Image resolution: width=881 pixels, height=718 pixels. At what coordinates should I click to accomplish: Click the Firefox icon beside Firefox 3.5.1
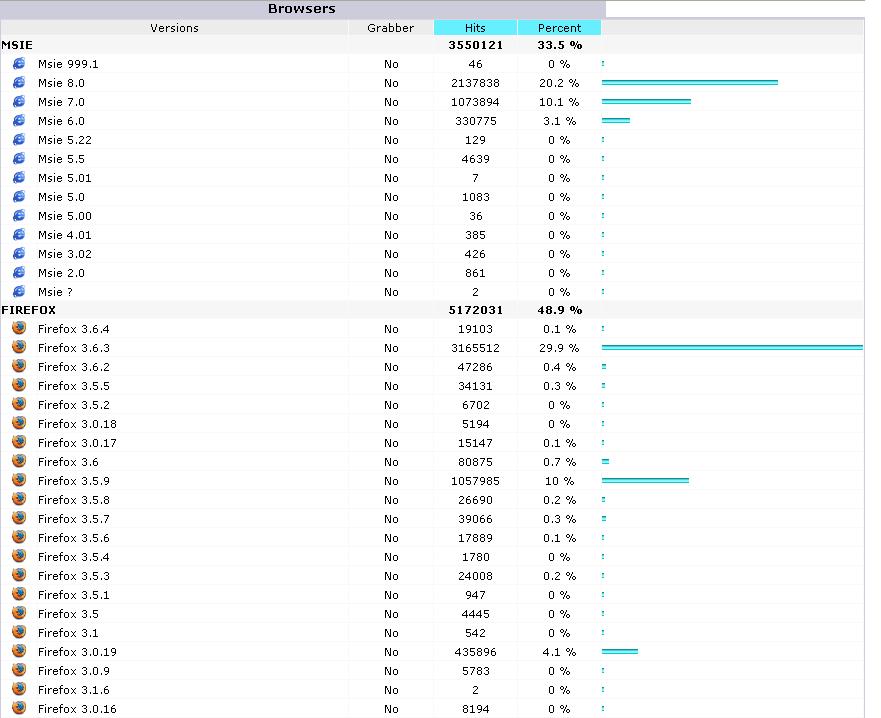[x=19, y=594]
